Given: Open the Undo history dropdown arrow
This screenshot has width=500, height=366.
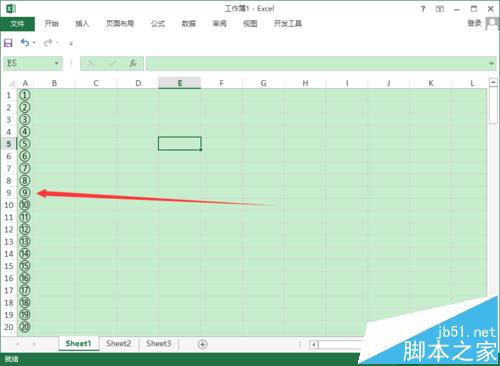Looking at the screenshot, I should coord(34,43).
